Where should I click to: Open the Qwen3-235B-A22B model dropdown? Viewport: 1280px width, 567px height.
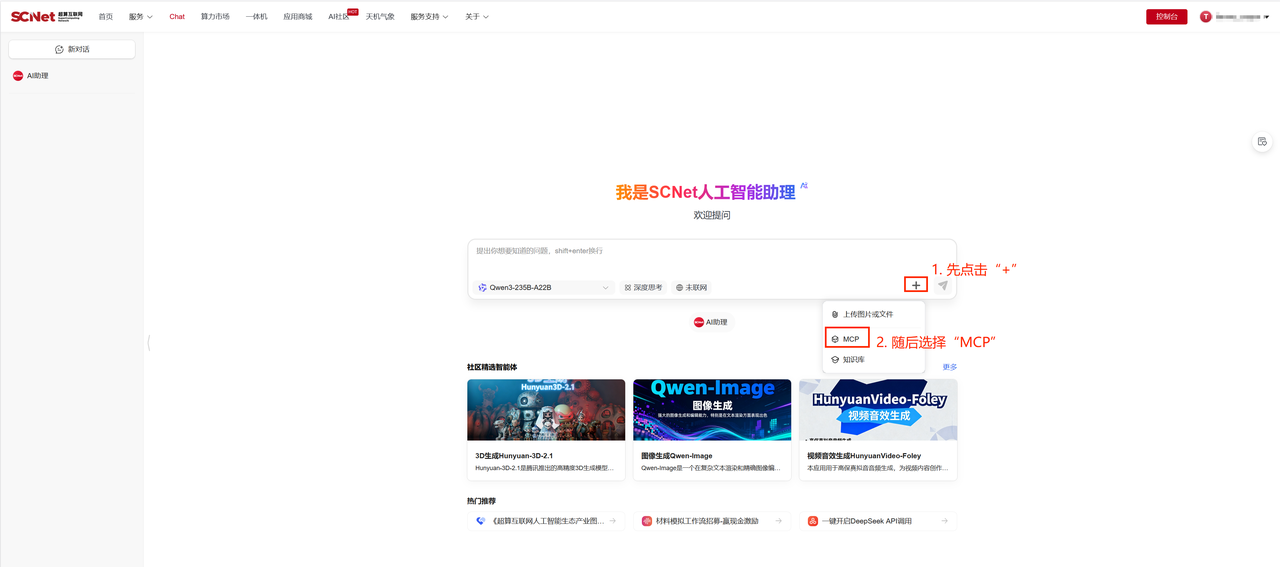[543, 287]
